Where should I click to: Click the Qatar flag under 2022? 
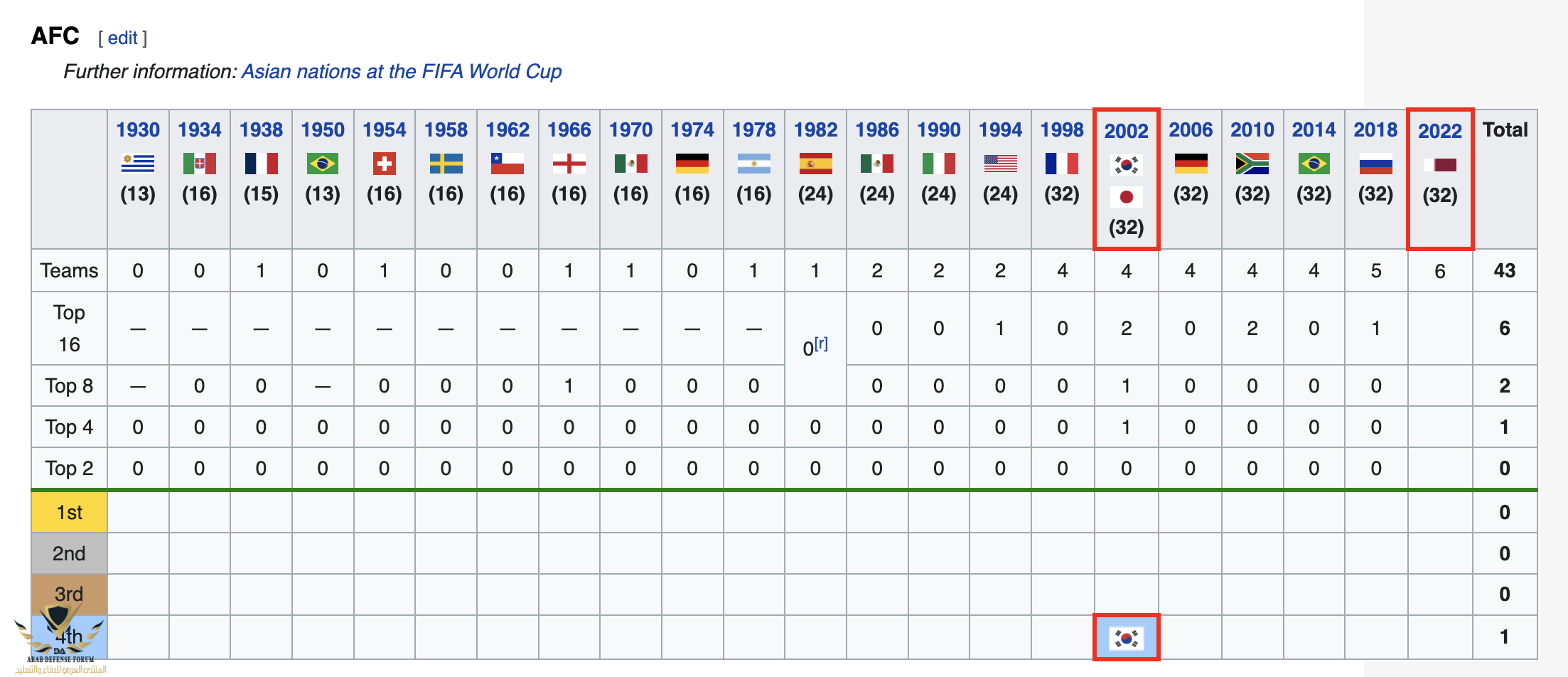pyautogui.click(x=1440, y=165)
